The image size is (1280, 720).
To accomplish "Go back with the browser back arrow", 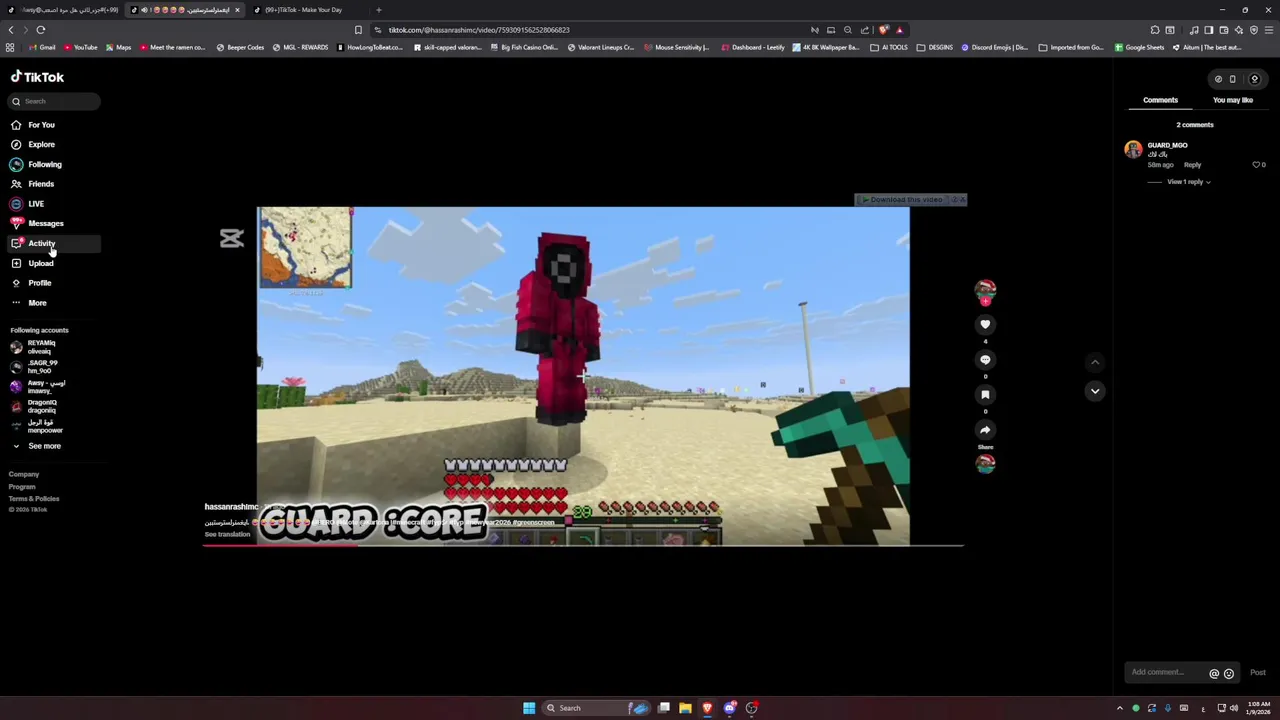I will point(11,30).
